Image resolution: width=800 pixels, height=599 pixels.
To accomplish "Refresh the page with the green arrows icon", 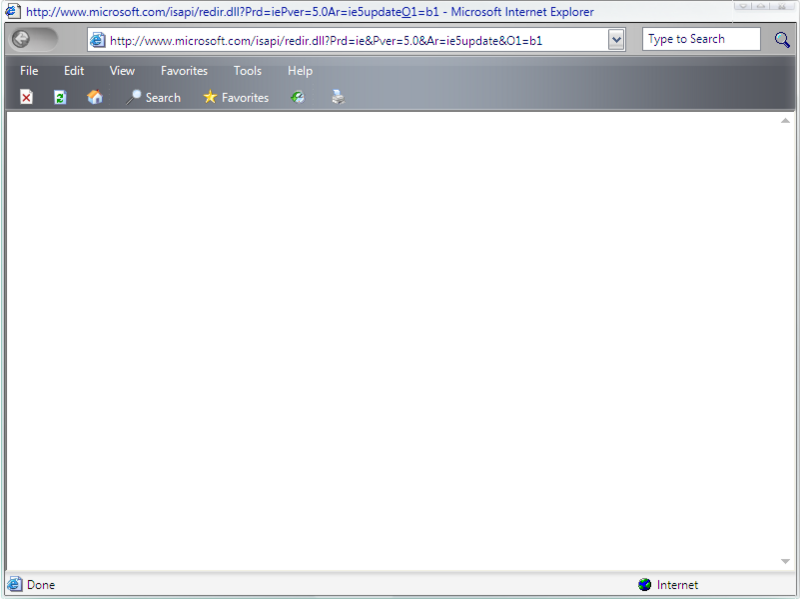I will click(x=60, y=97).
